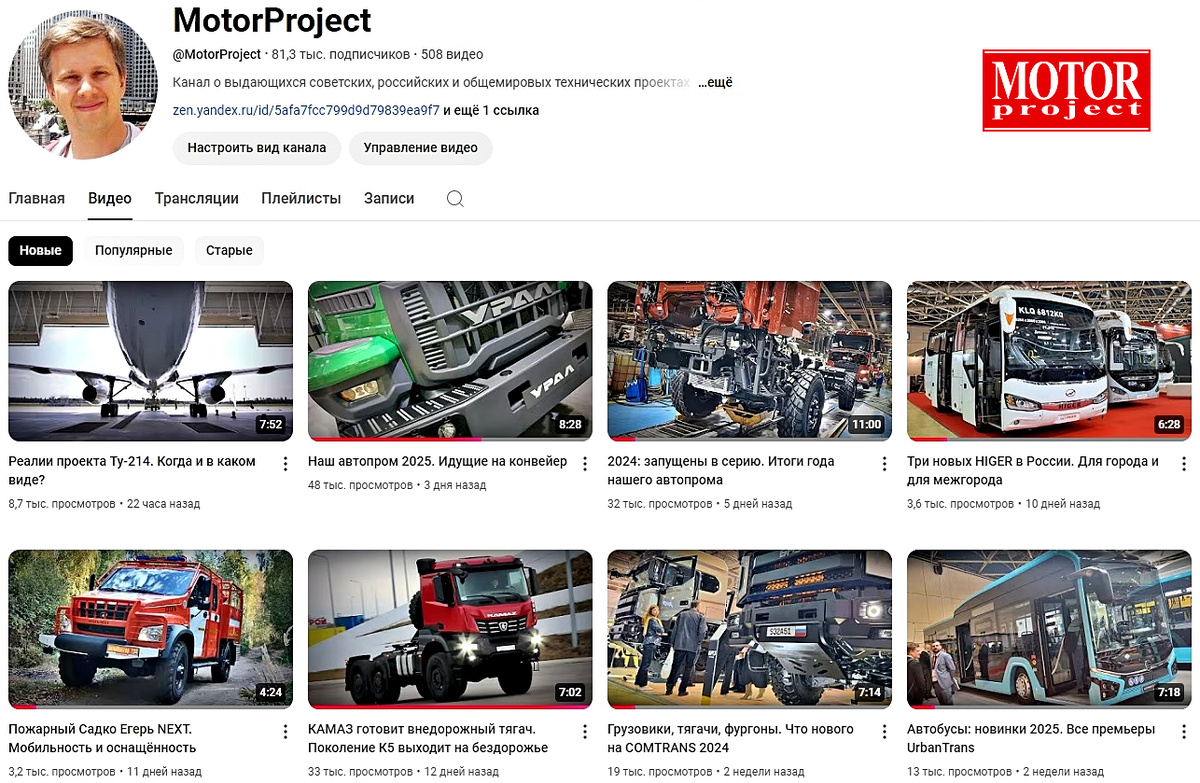Click 32 тыс. просмотров • 5 дней назад
The width and height of the screenshot is (1200, 783).
tap(700, 503)
